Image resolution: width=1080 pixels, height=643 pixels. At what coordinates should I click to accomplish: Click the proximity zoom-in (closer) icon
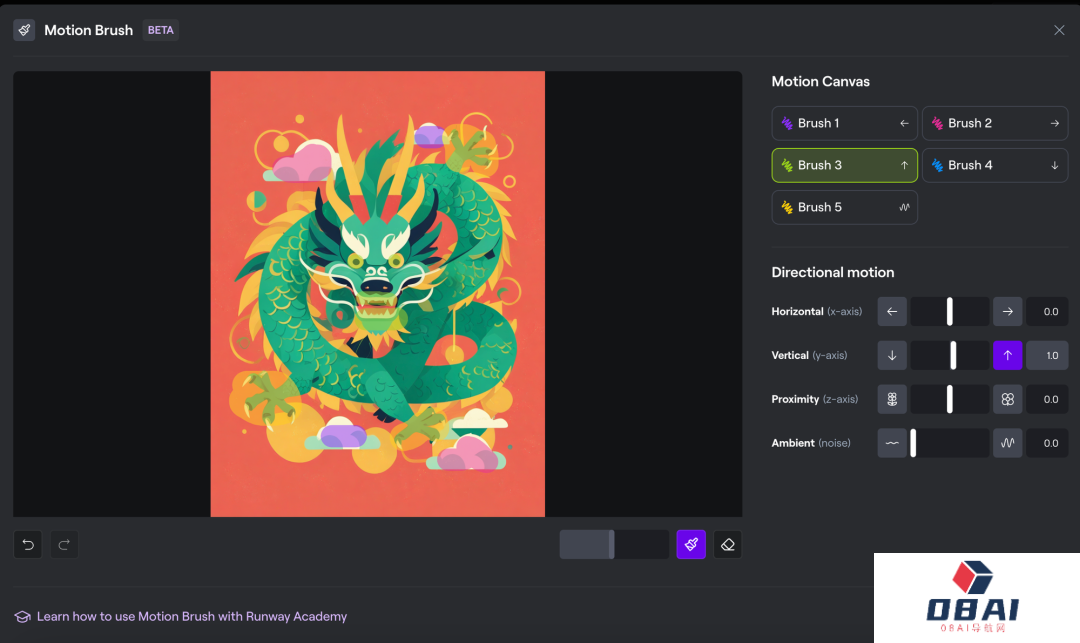pyautogui.click(x=1008, y=399)
